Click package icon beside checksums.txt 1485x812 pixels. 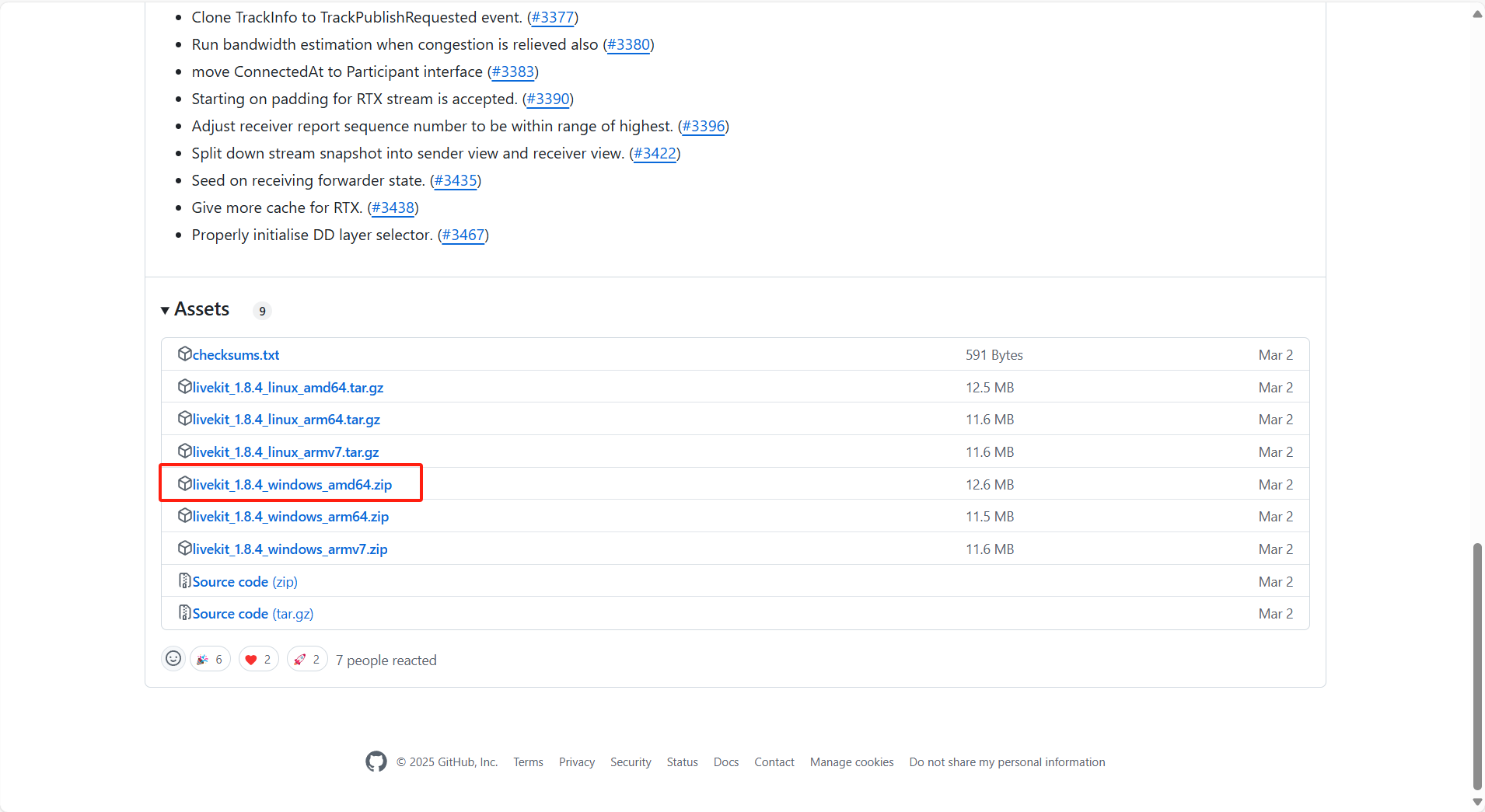pyautogui.click(x=184, y=354)
